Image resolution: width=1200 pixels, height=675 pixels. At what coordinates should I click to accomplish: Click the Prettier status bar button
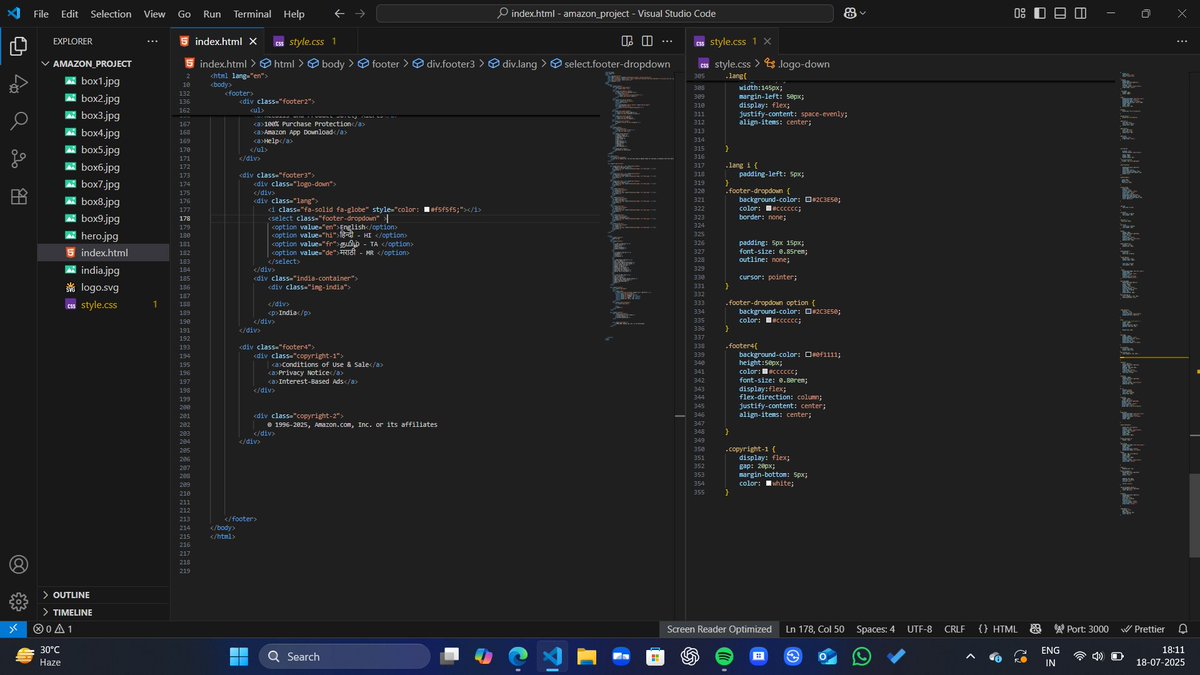[1143, 629]
